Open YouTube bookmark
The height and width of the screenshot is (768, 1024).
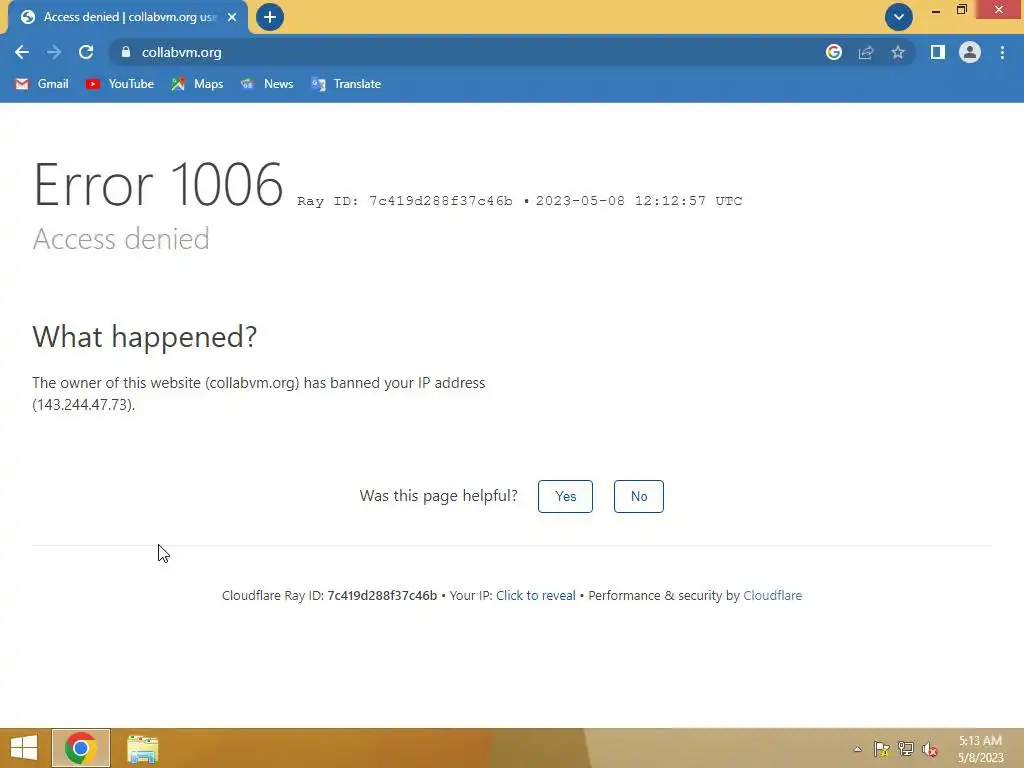120,84
